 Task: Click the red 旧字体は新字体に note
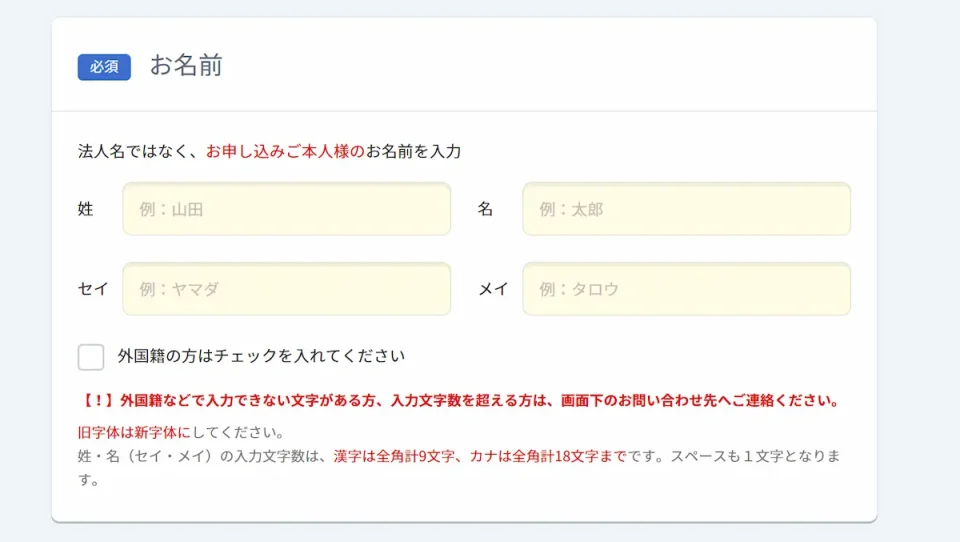click(x=133, y=434)
